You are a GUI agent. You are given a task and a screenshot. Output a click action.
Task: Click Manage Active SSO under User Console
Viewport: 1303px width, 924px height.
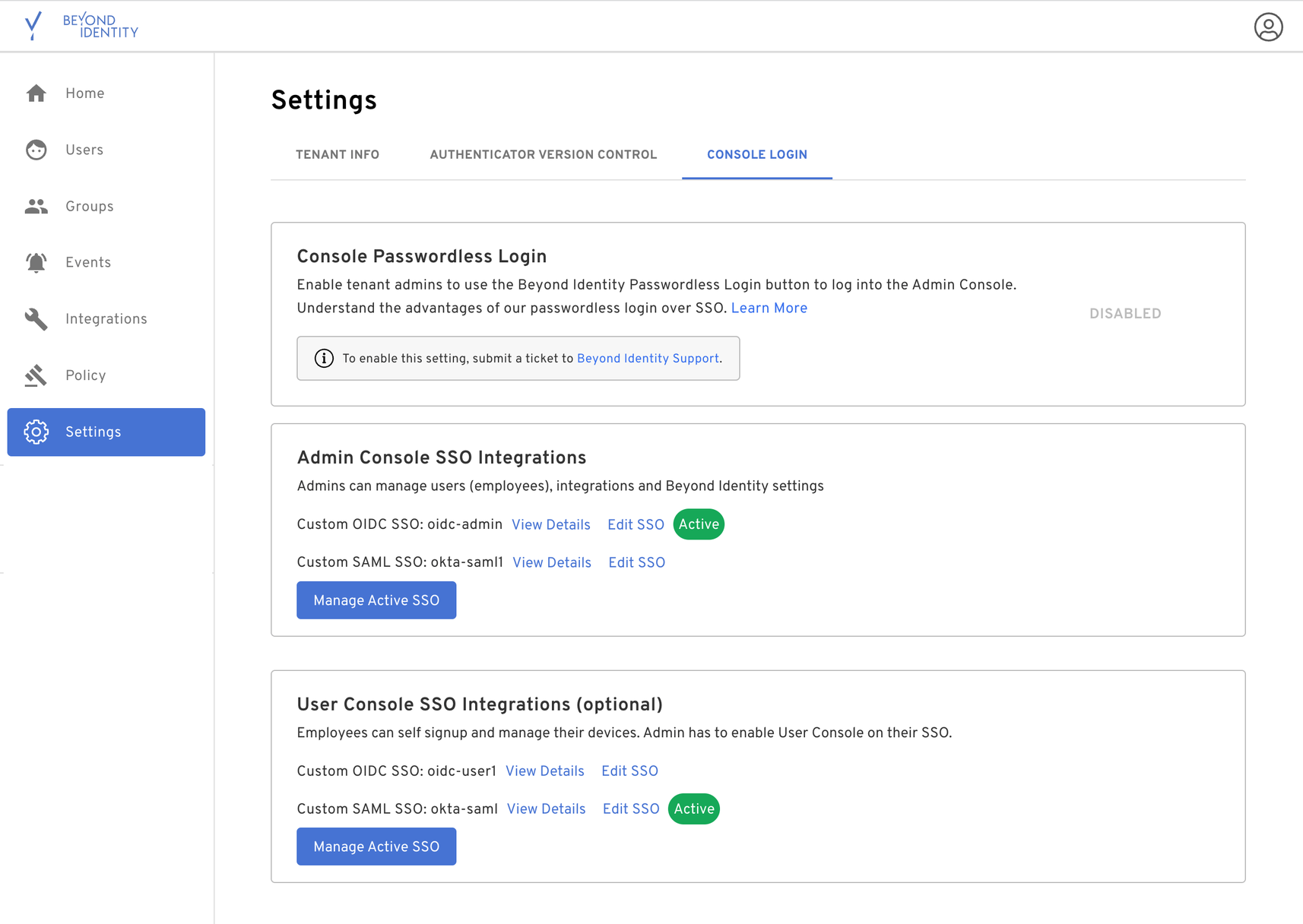pyautogui.click(x=376, y=846)
